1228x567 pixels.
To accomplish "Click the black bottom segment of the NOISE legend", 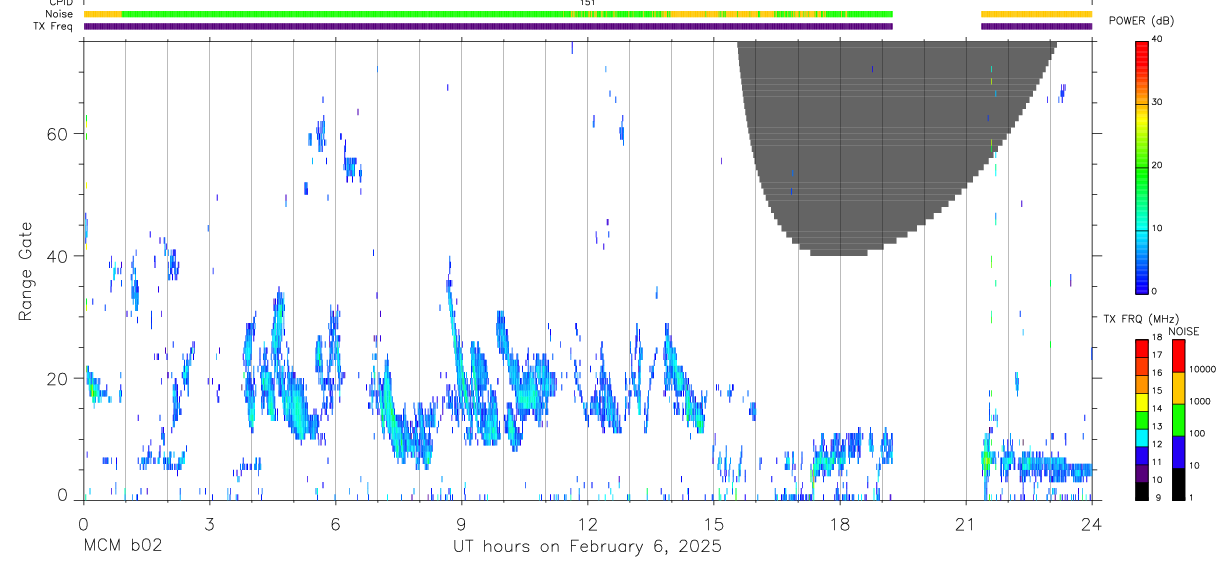I will [x=1179, y=484].
